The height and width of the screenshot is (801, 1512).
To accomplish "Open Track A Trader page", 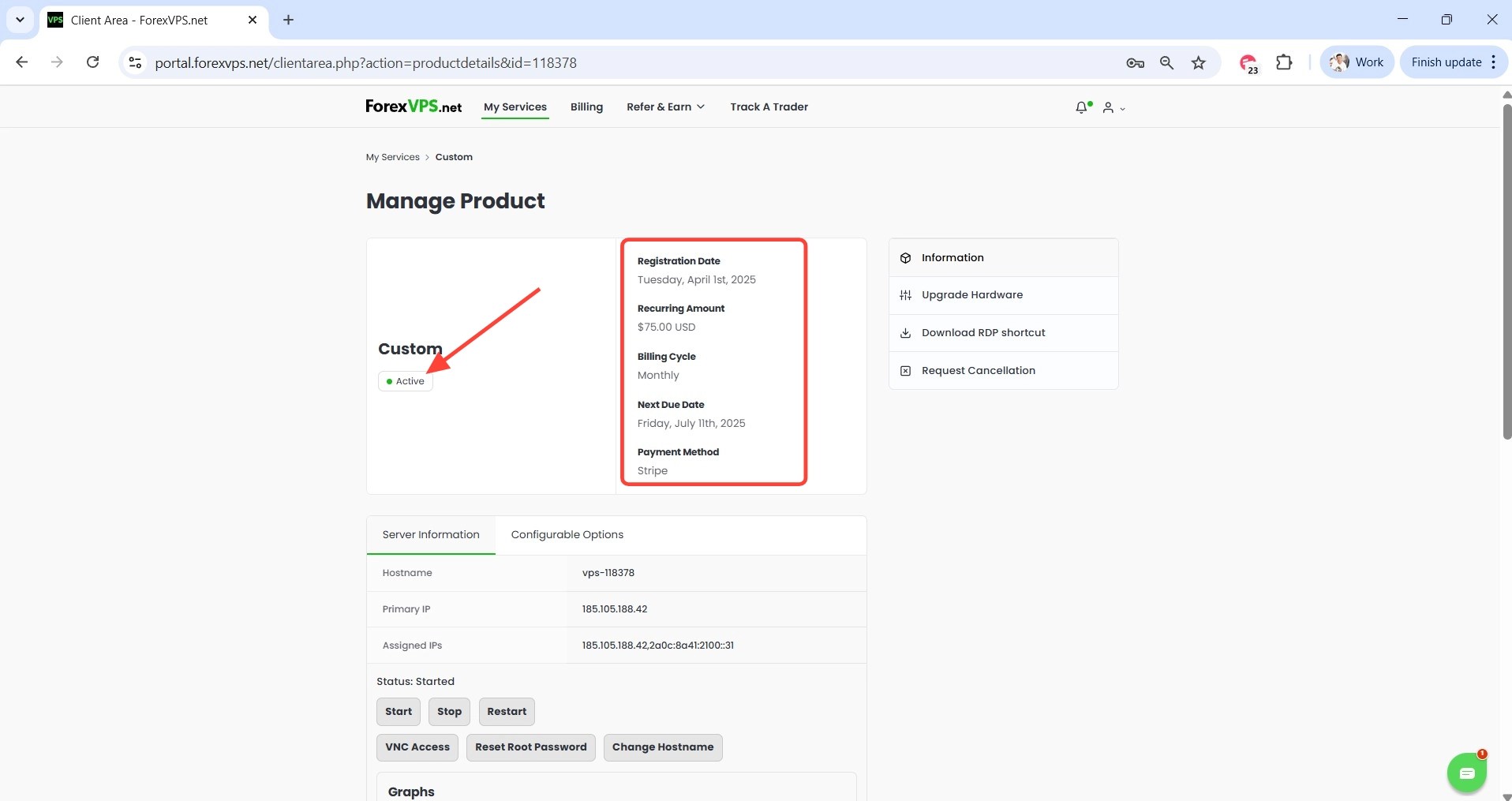I will [769, 107].
